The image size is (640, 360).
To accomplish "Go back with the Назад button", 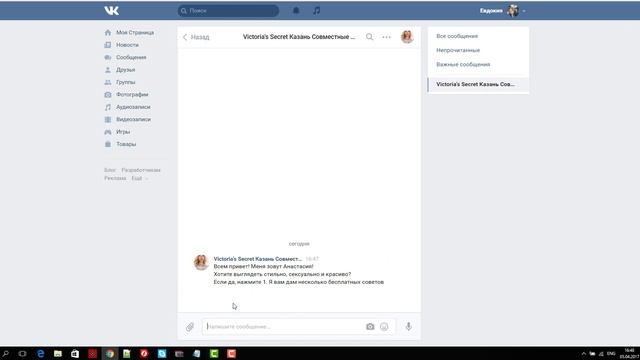I will tap(196, 37).
